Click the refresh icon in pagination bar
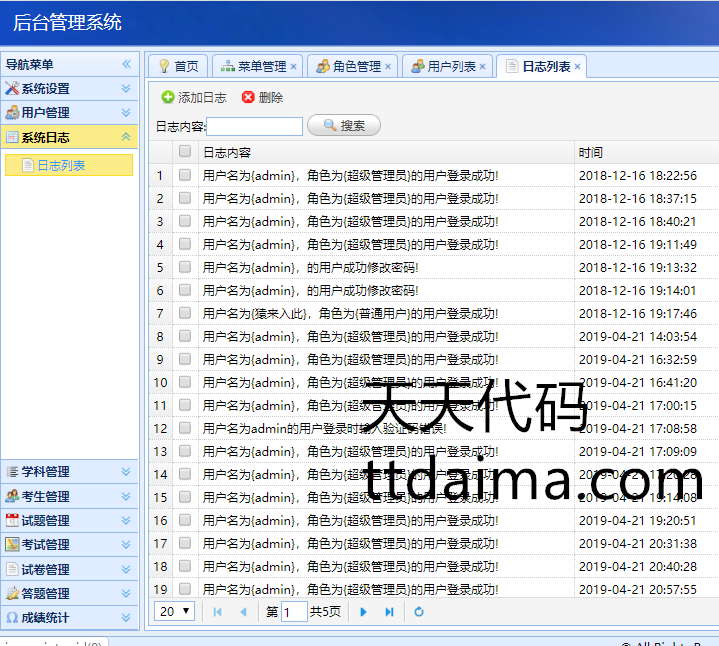 (x=419, y=612)
